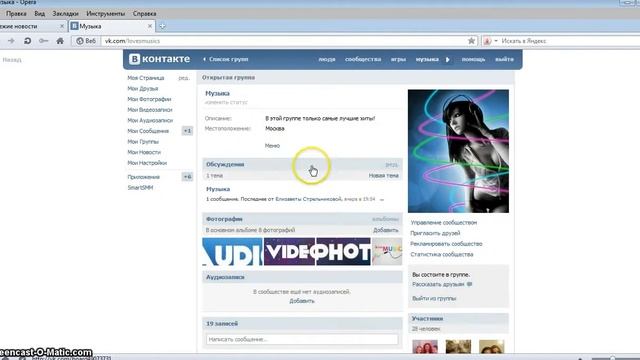Open Приложения in sidebar

click(x=144, y=177)
